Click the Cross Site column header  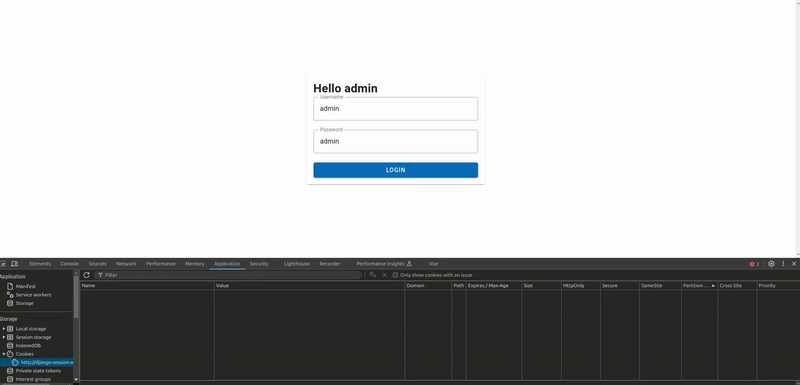pos(737,286)
